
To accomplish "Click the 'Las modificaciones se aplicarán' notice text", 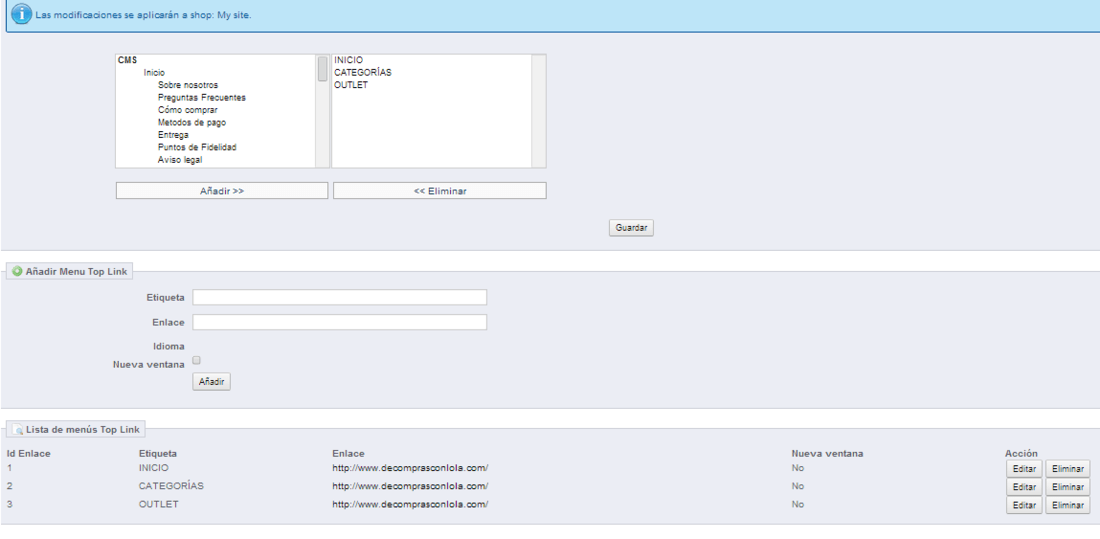I will 143,15.
